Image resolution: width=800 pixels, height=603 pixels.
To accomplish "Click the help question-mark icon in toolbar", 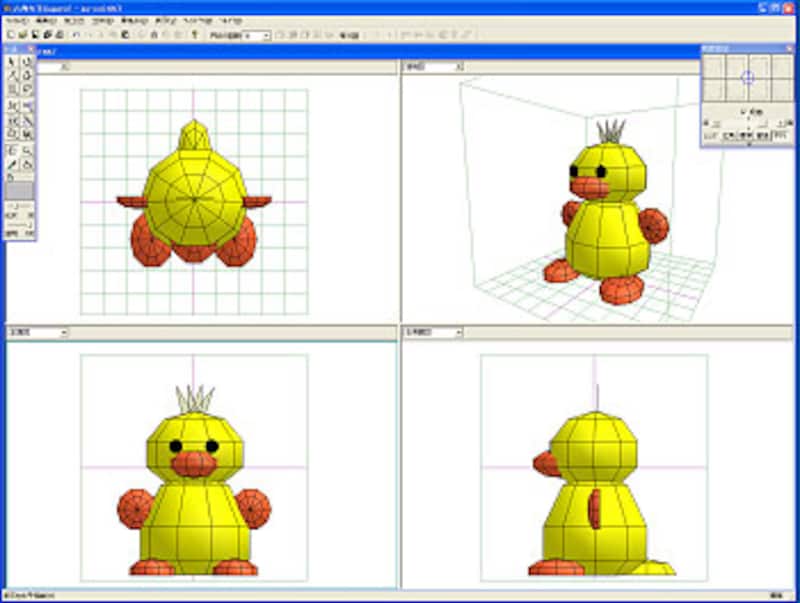I will coord(194,35).
